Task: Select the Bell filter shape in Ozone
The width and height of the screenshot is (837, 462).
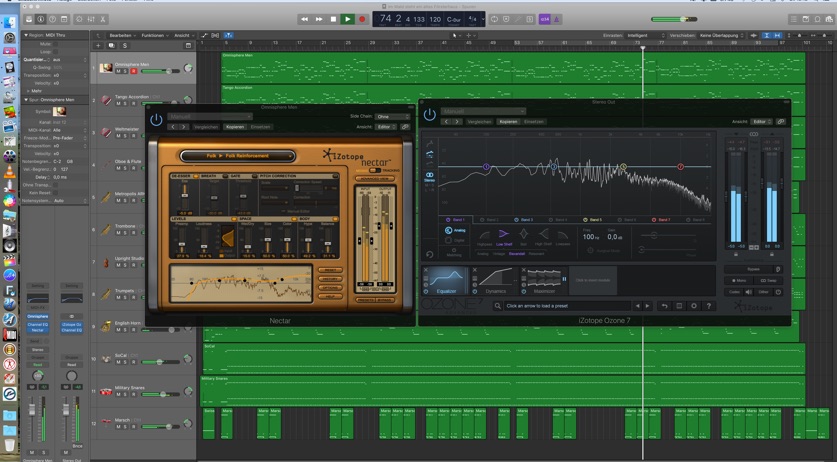Action: tap(524, 237)
